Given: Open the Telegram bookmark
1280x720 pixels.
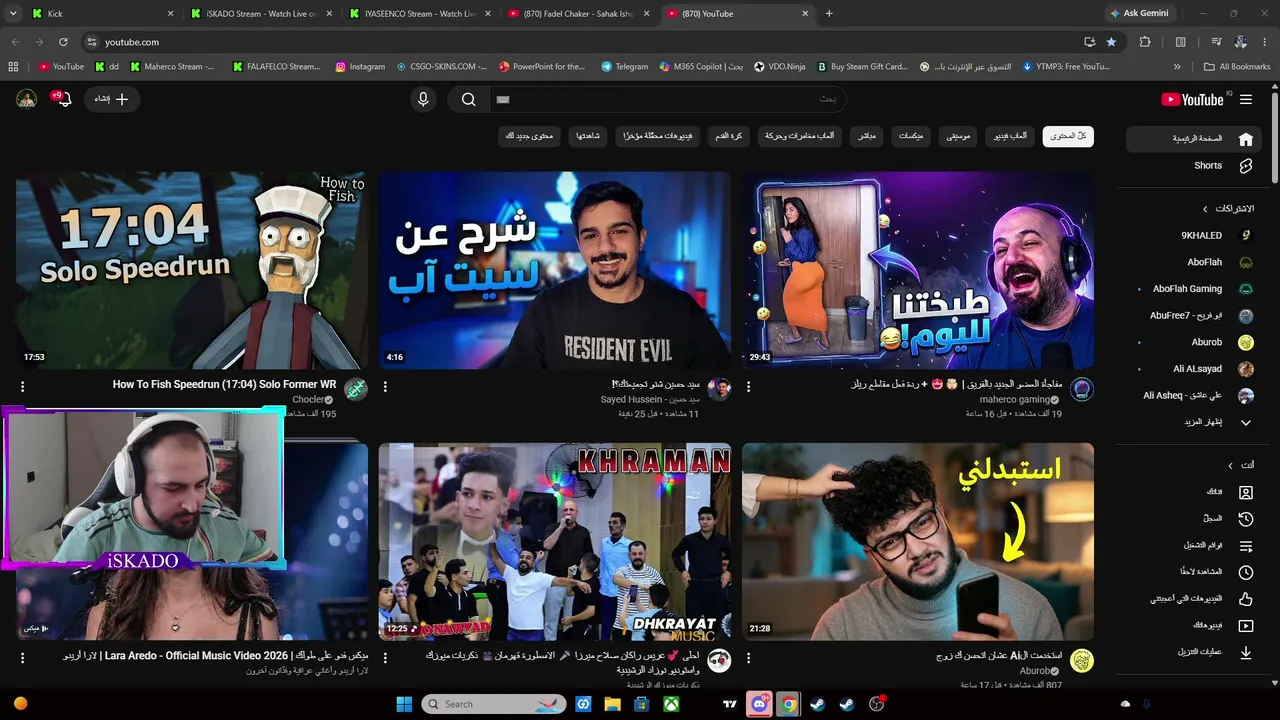Looking at the screenshot, I should (624, 67).
